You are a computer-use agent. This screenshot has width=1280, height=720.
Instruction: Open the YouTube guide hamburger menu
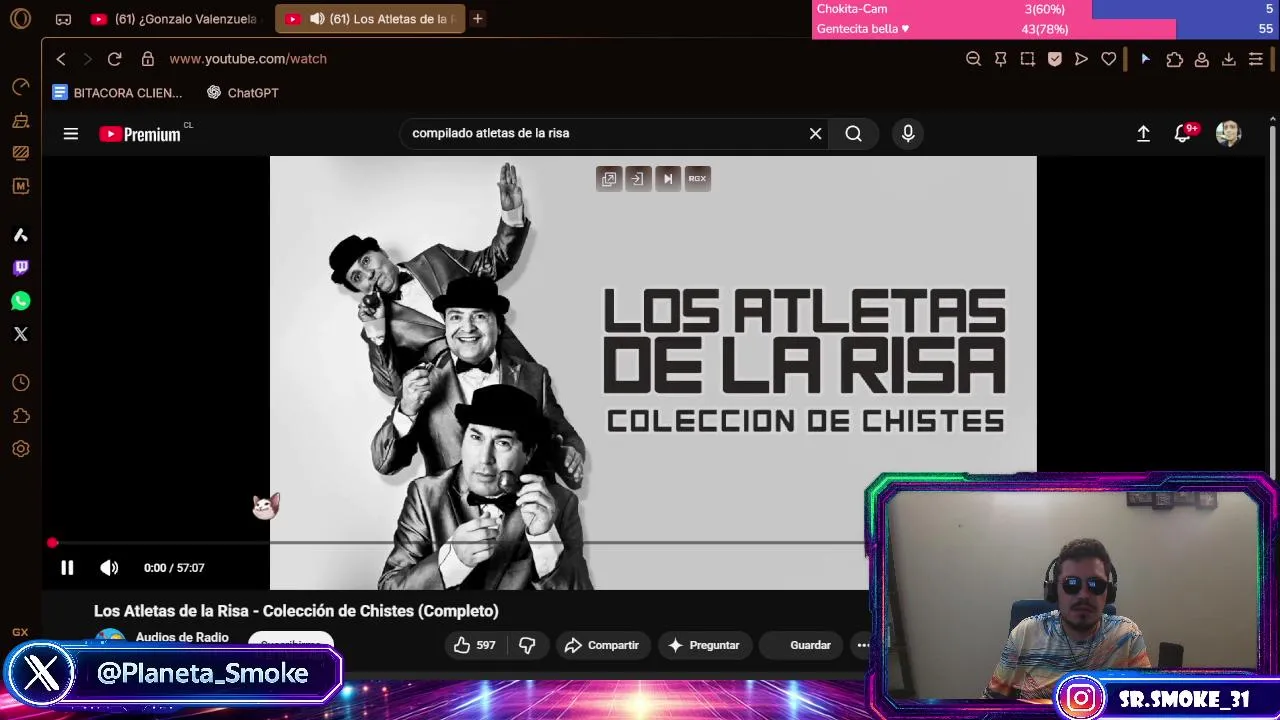coord(71,134)
